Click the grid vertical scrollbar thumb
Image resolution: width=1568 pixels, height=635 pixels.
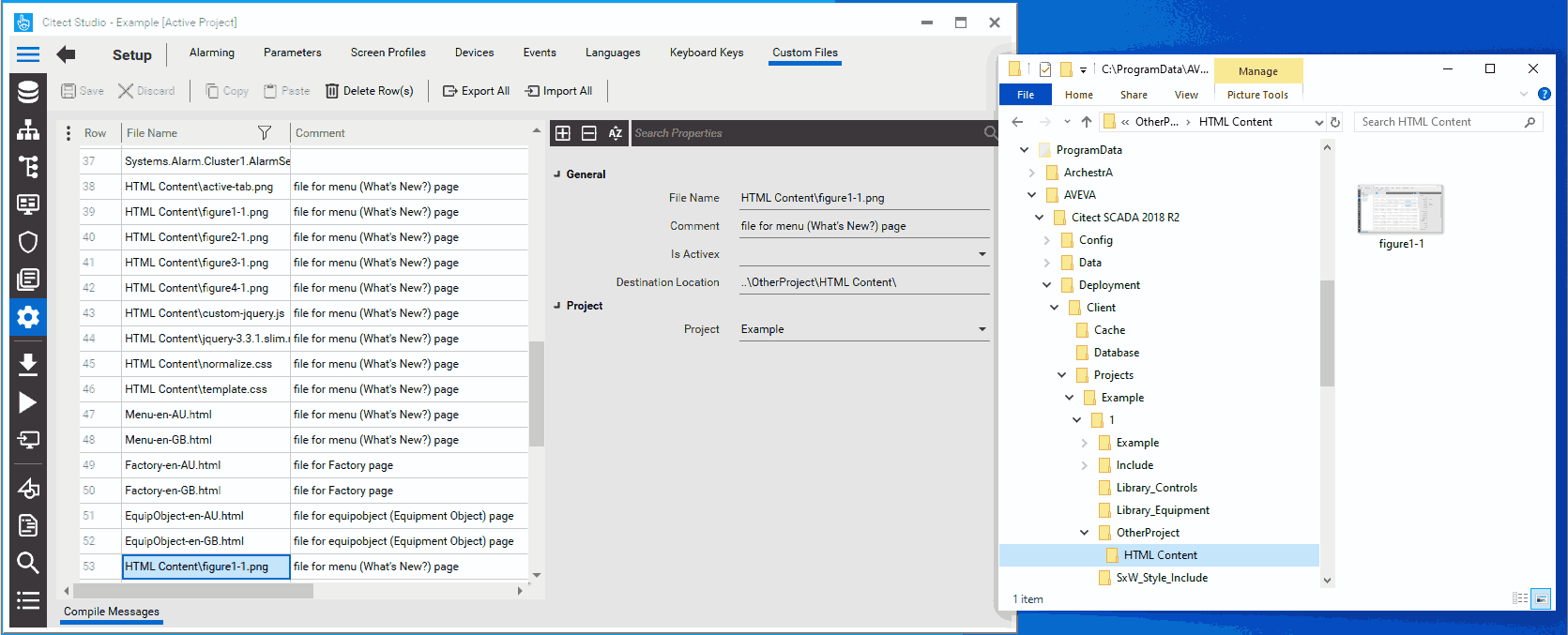pos(537,393)
